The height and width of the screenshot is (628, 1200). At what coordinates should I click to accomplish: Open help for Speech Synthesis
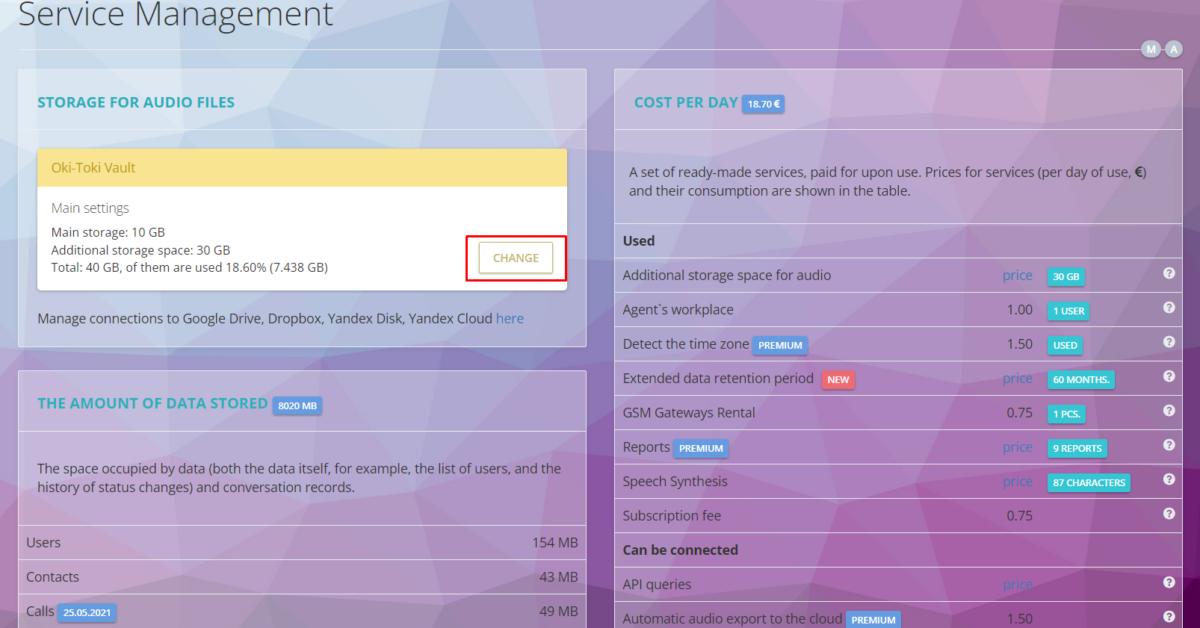coord(1168,478)
